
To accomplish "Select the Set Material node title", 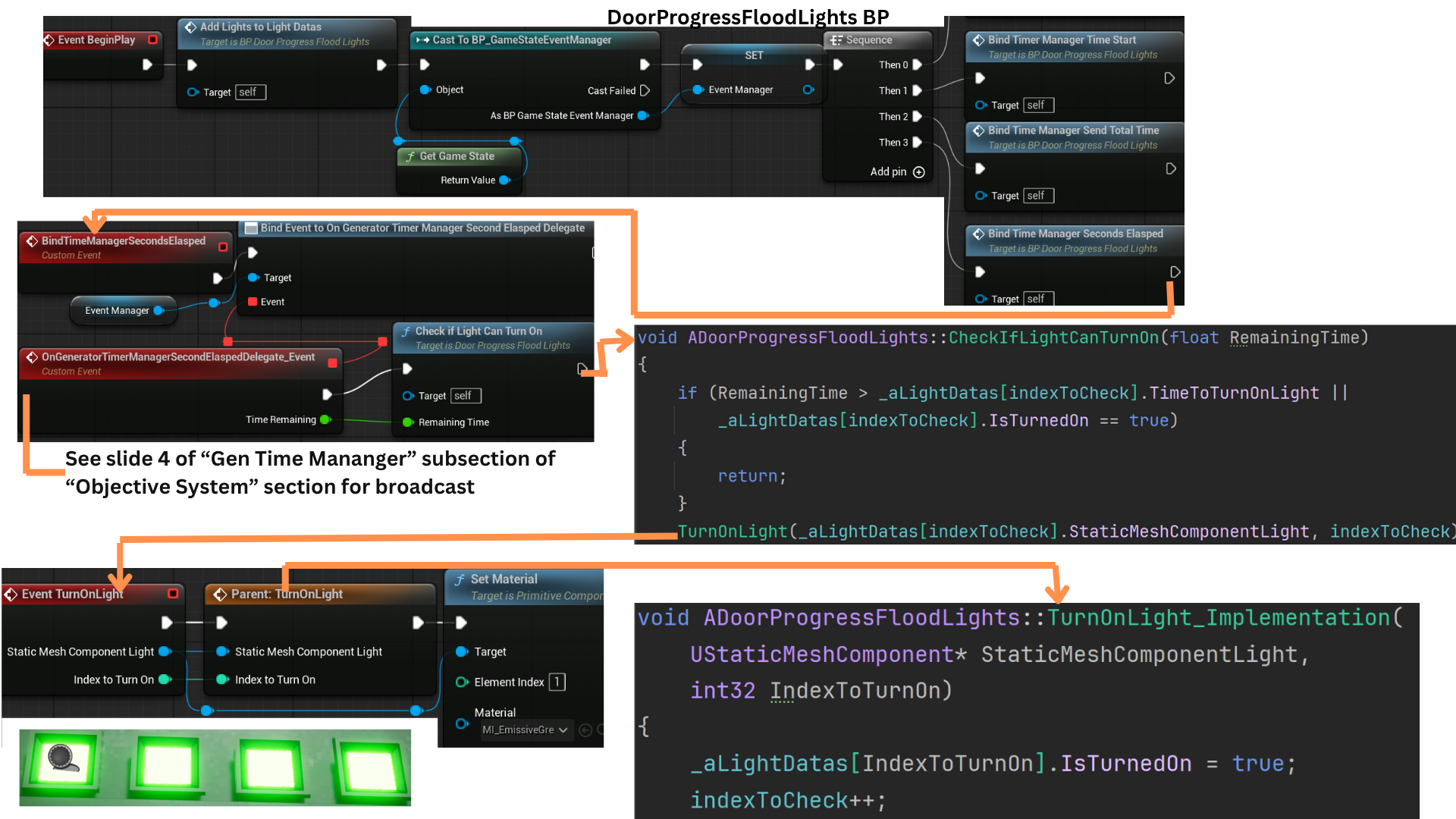I will 504,579.
